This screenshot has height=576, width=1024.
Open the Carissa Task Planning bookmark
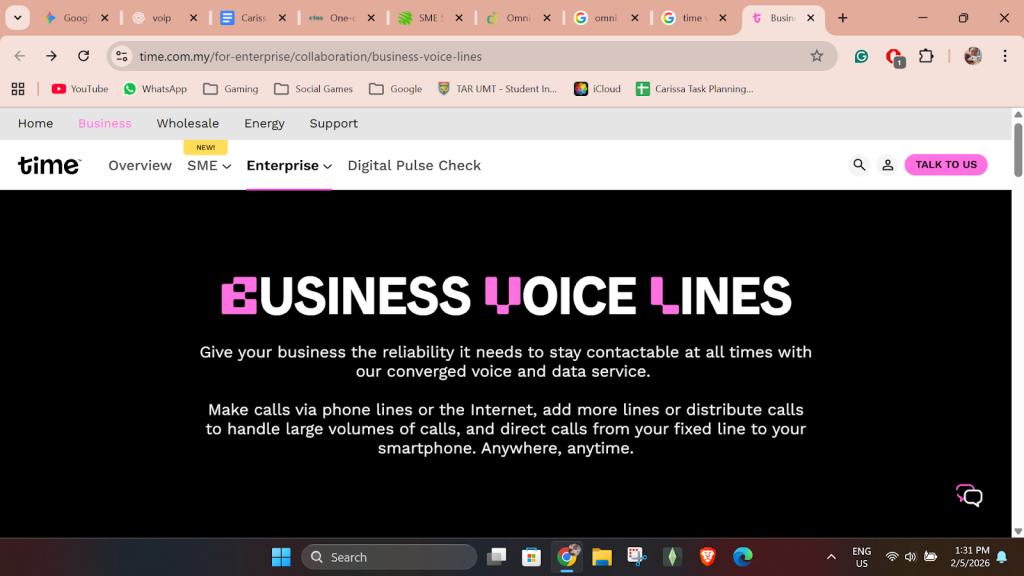click(x=695, y=89)
